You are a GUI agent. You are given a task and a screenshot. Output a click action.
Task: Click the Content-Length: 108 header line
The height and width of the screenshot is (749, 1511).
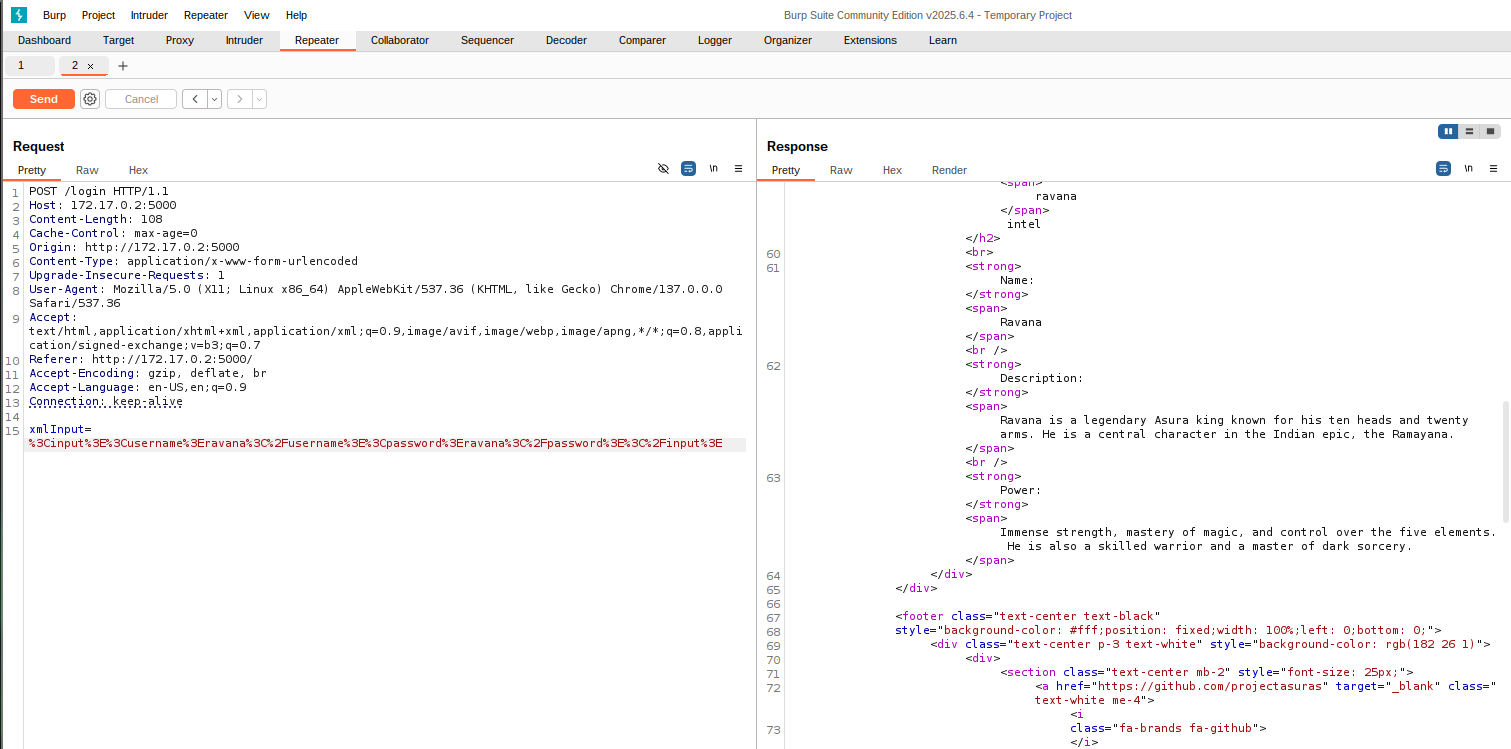96,219
